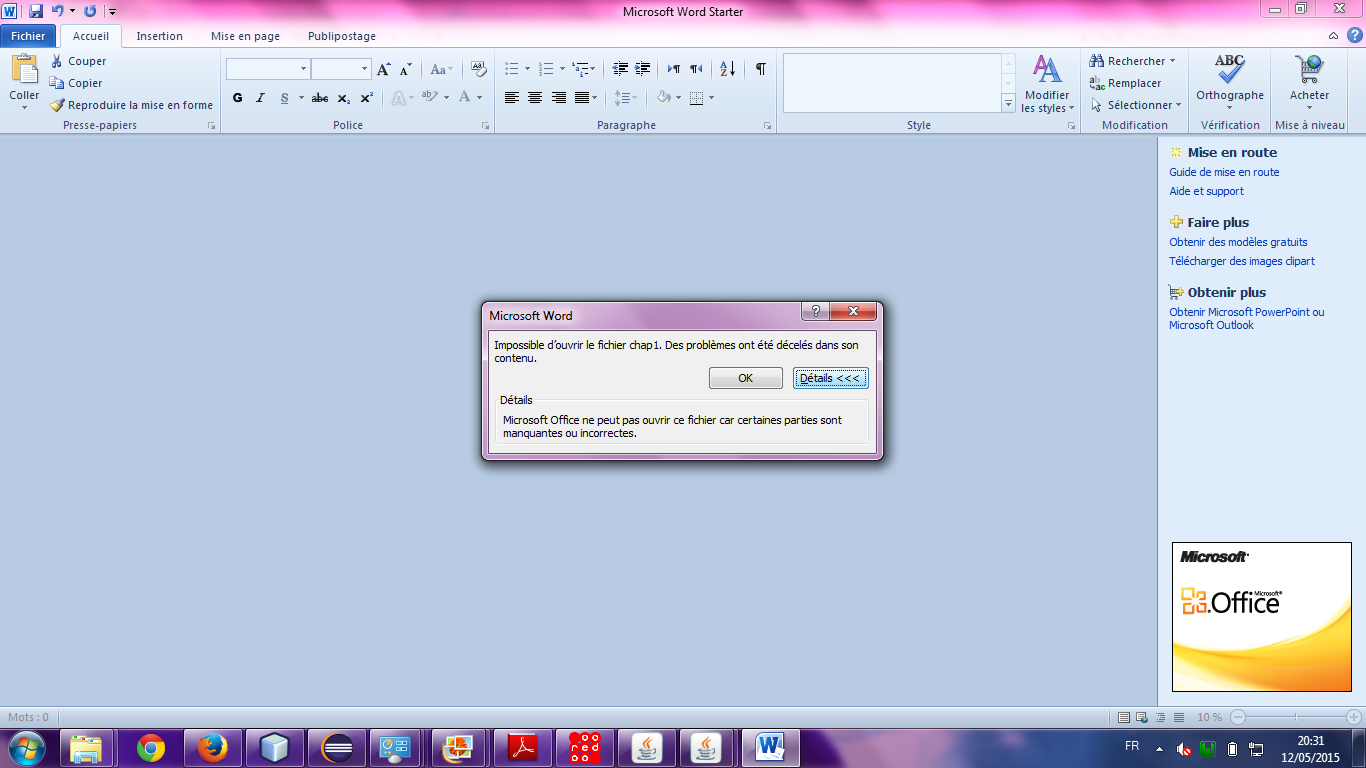Click the subscript X₂ icon
The height and width of the screenshot is (768, 1366).
(343, 98)
